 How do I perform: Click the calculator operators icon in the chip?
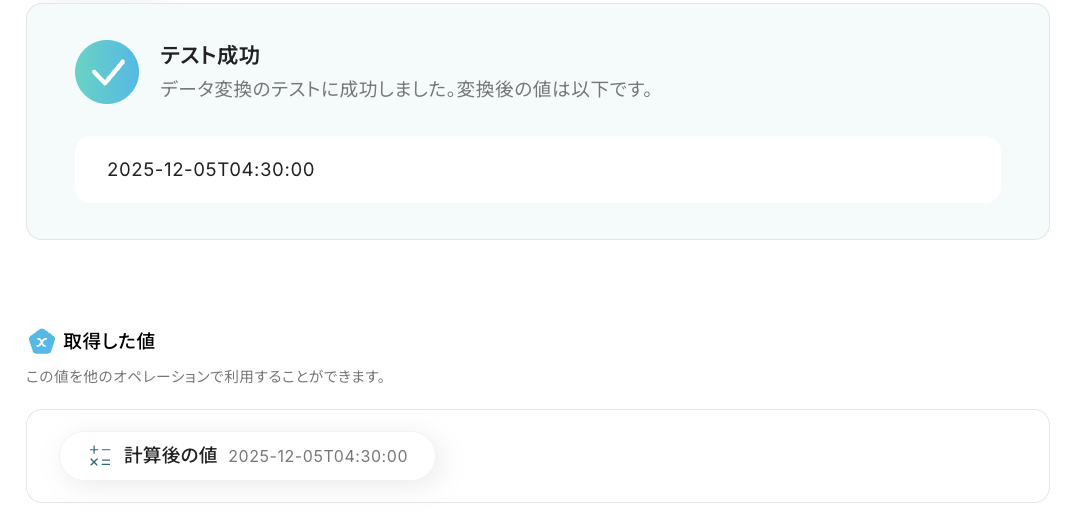pos(100,456)
